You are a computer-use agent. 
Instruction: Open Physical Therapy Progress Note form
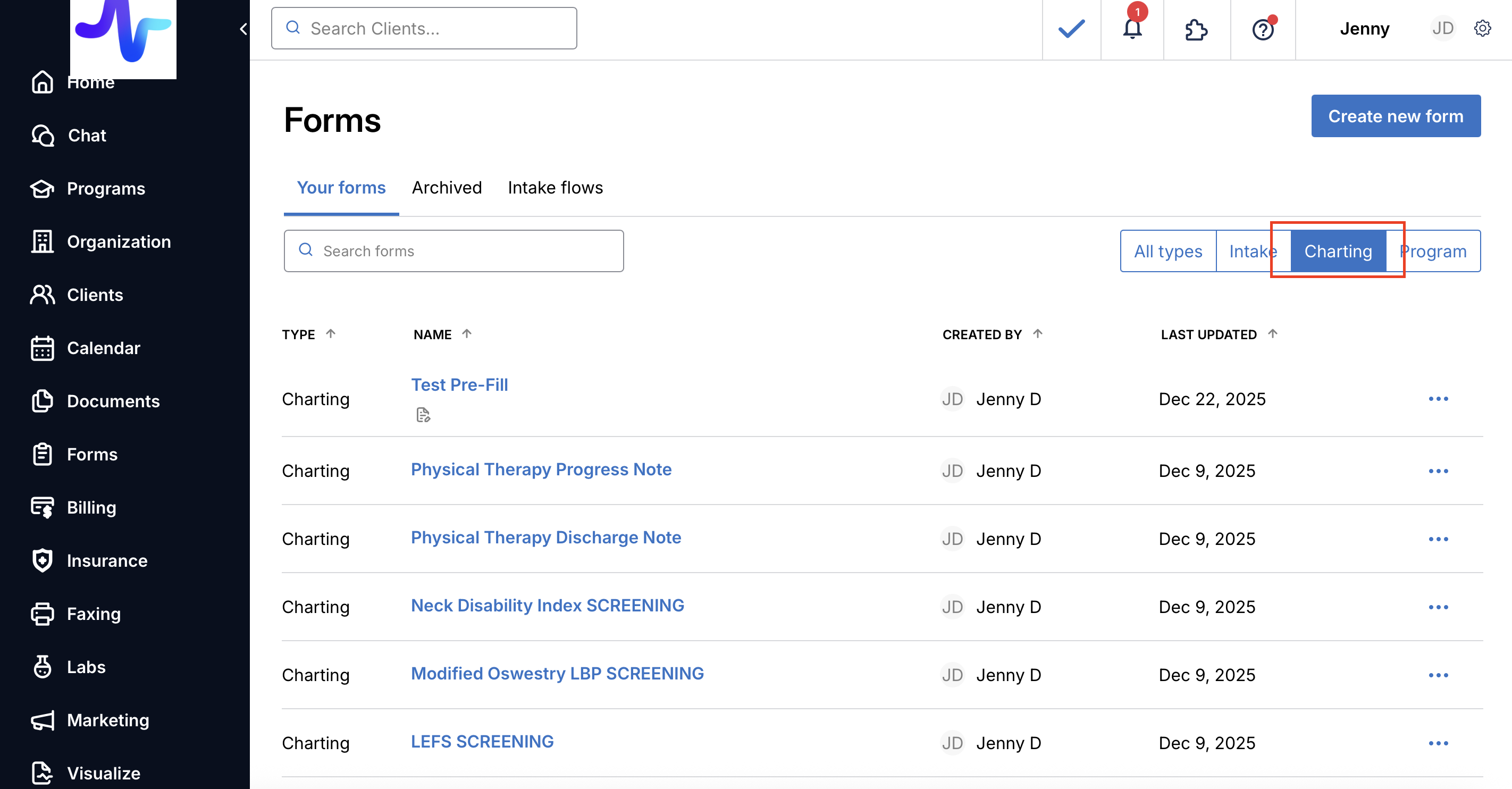coord(541,469)
